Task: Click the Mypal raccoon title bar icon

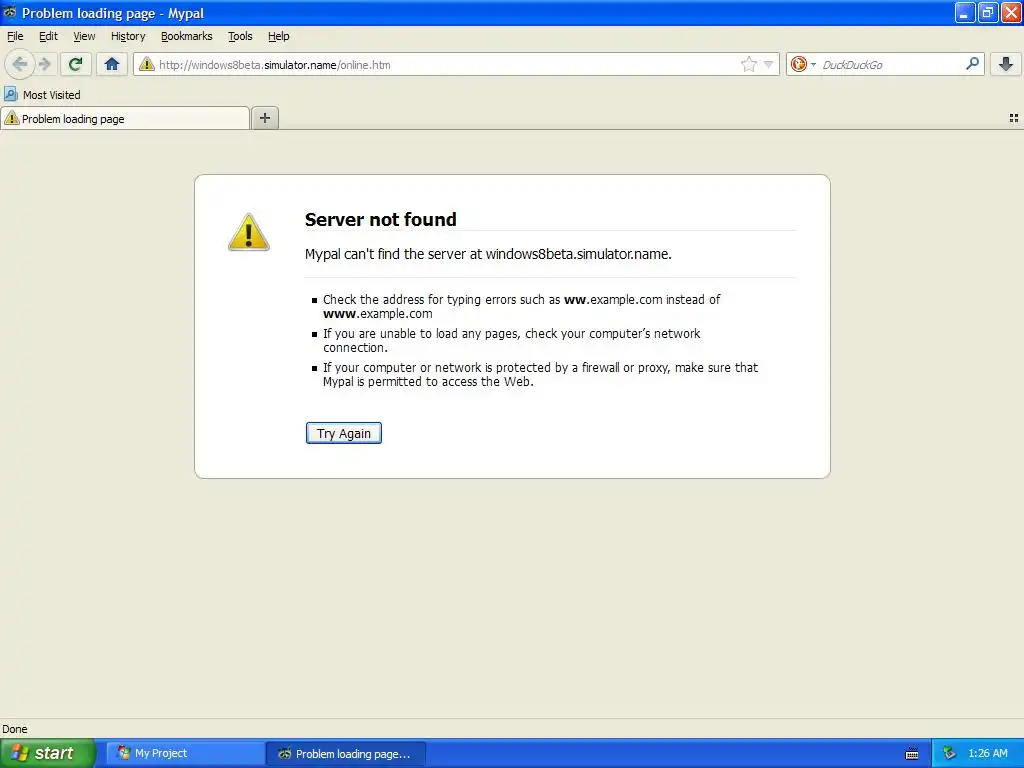Action: click(x=10, y=12)
